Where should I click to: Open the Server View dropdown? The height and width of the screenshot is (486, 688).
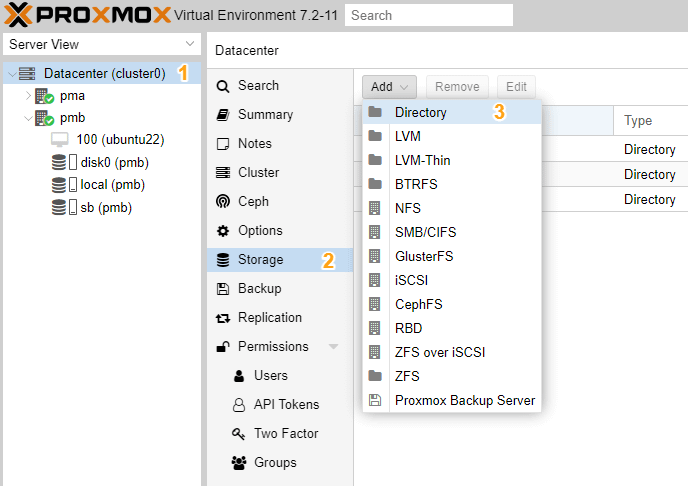(x=102, y=44)
